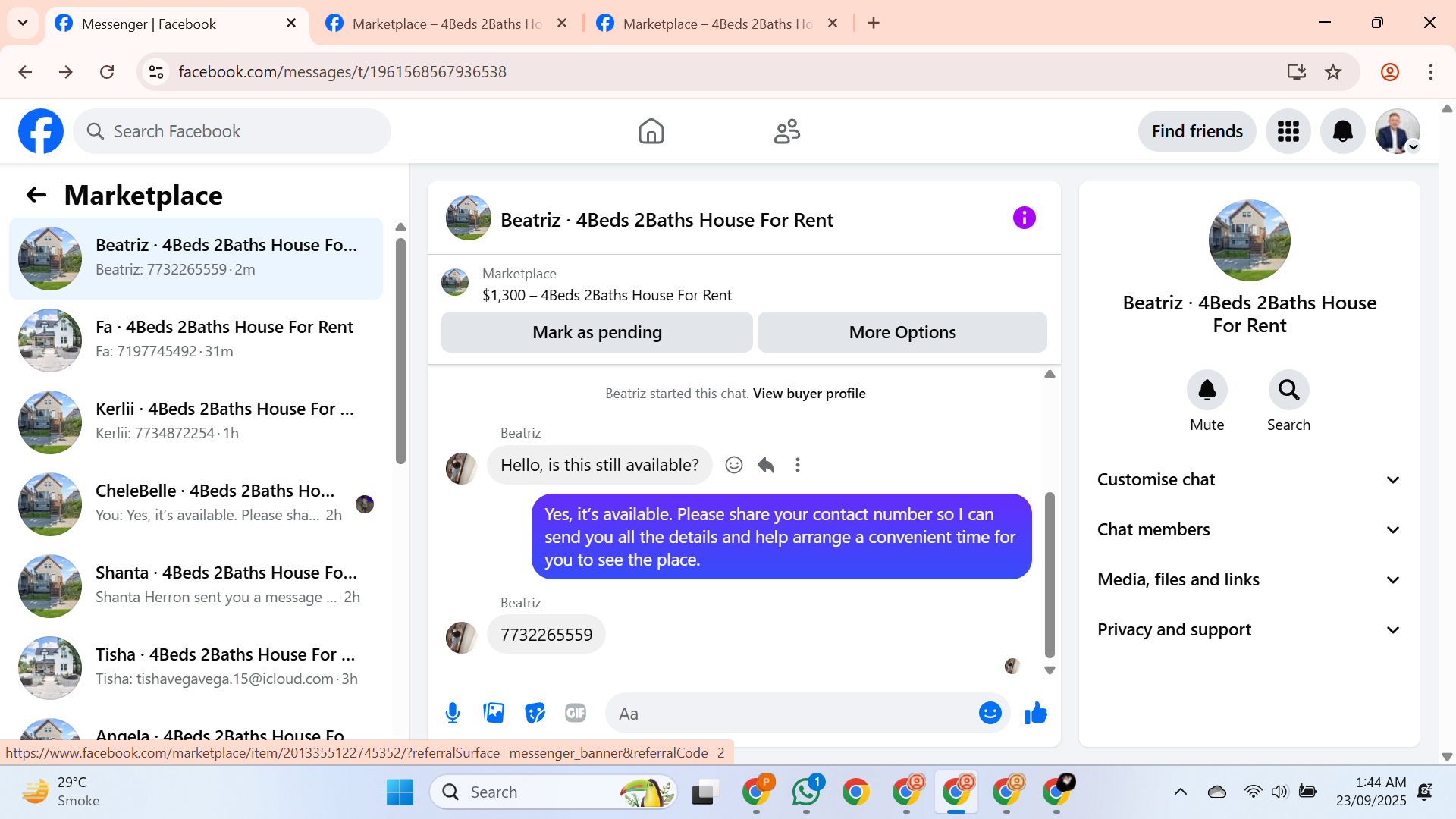Image resolution: width=1456 pixels, height=819 pixels.
Task: Click the Facebook logo home icon
Action: click(41, 131)
